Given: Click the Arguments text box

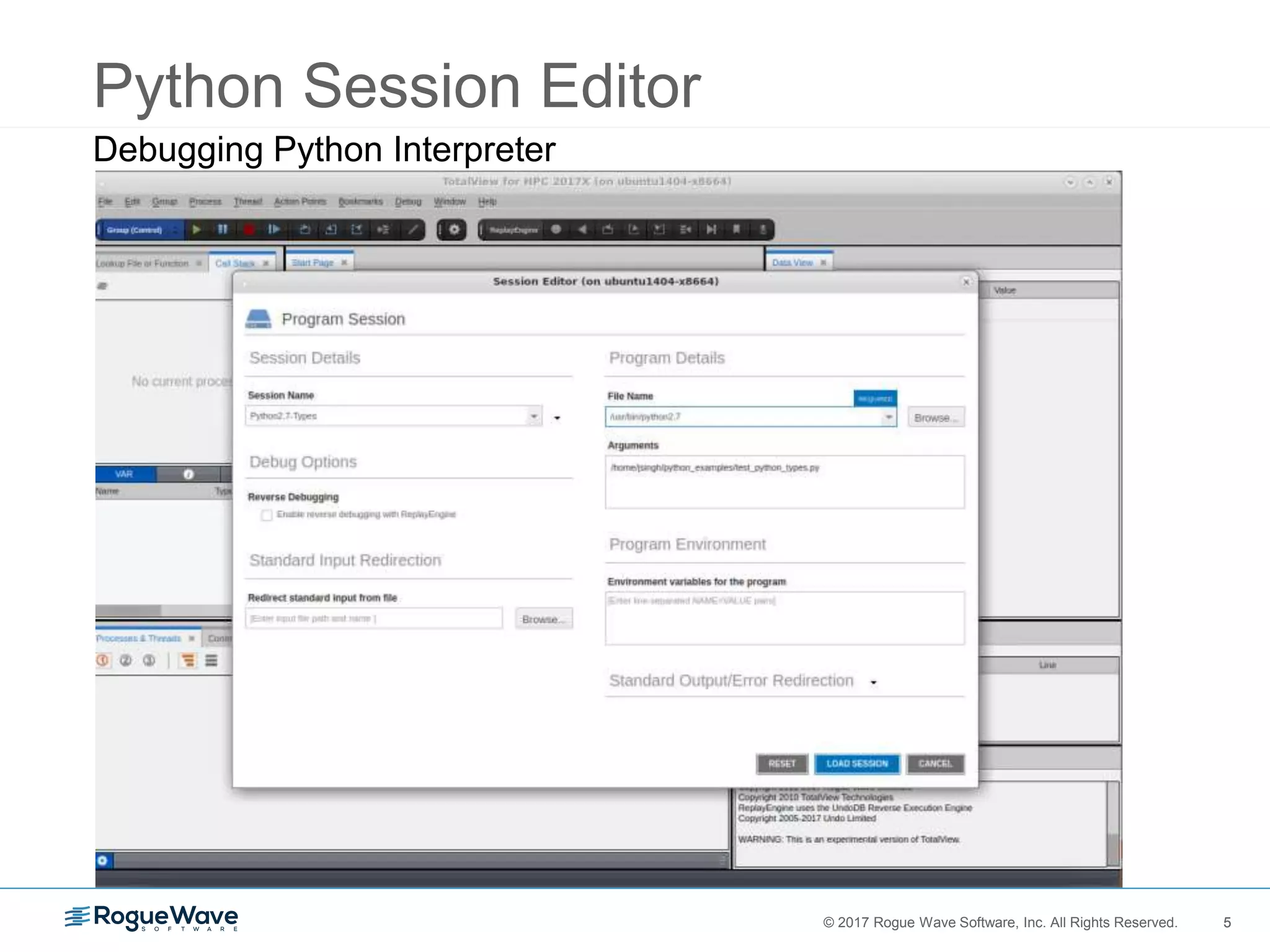Looking at the screenshot, I should pyautogui.click(x=784, y=482).
